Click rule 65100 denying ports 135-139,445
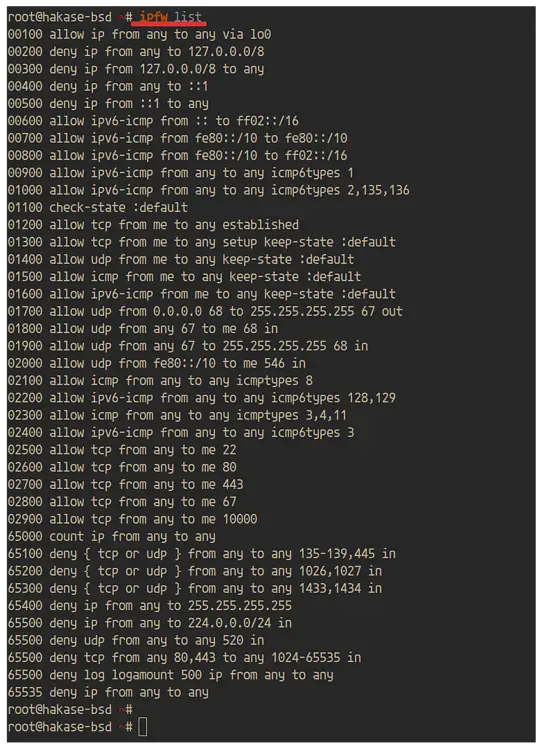 [x=201, y=553]
